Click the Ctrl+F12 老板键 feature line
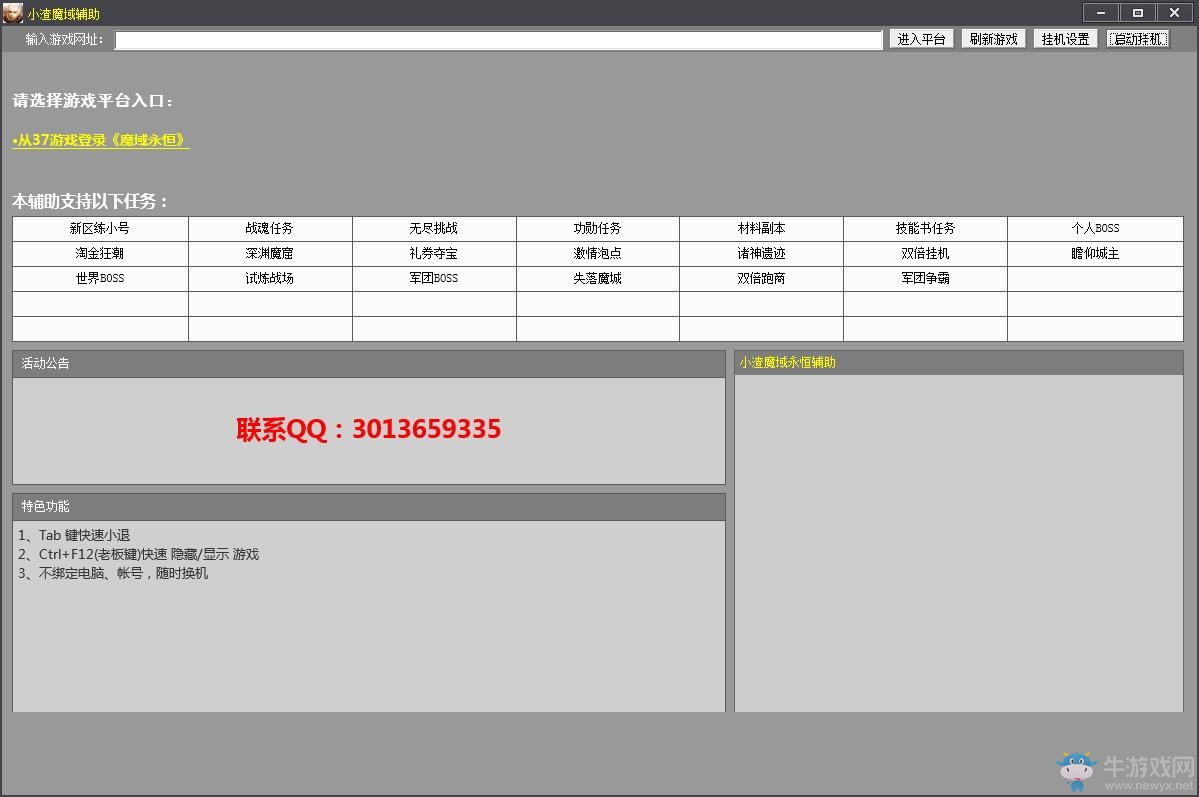The width and height of the screenshot is (1199, 797). (x=138, y=555)
